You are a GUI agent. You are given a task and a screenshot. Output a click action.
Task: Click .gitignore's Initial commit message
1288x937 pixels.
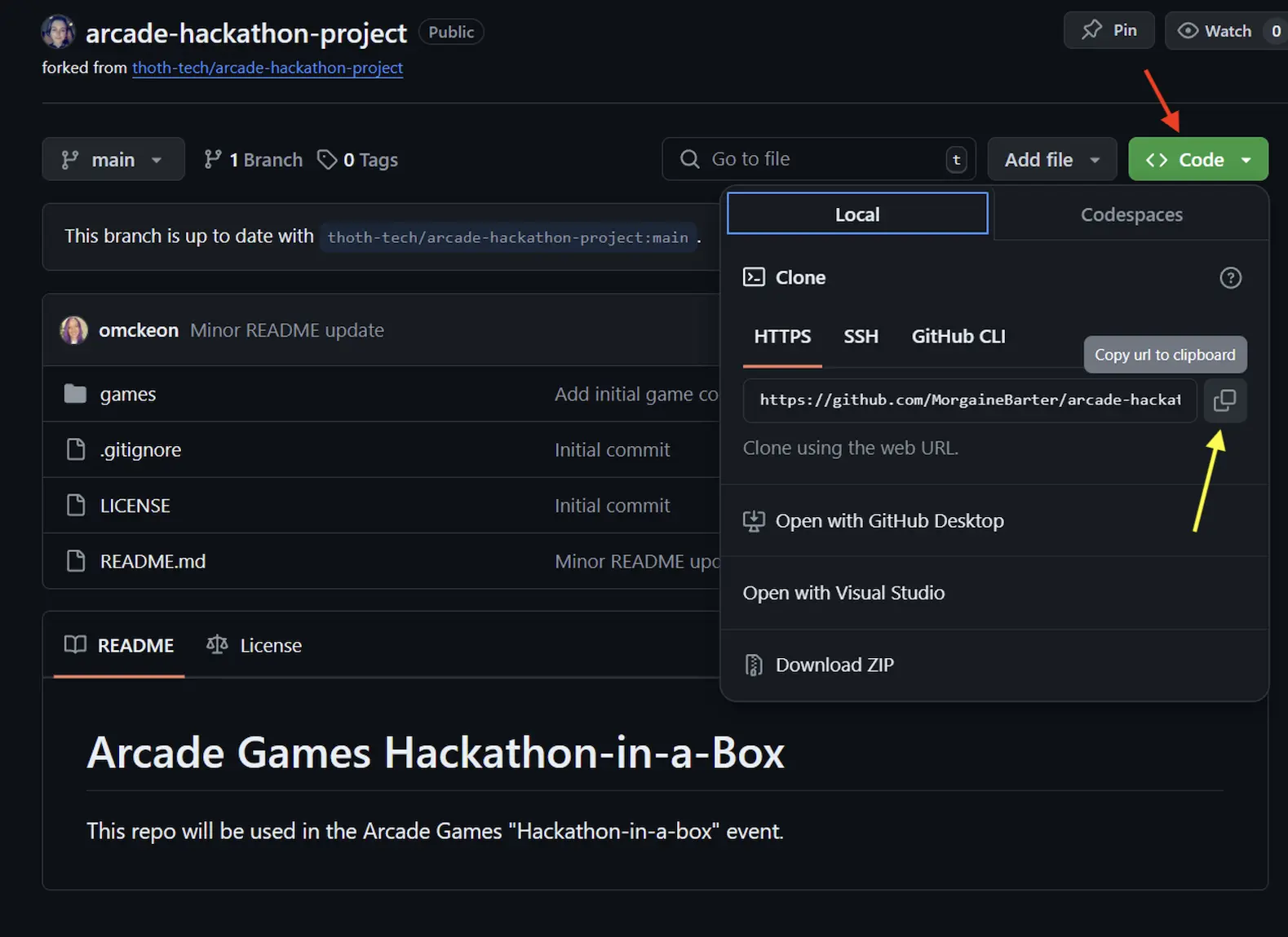(x=613, y=450)
